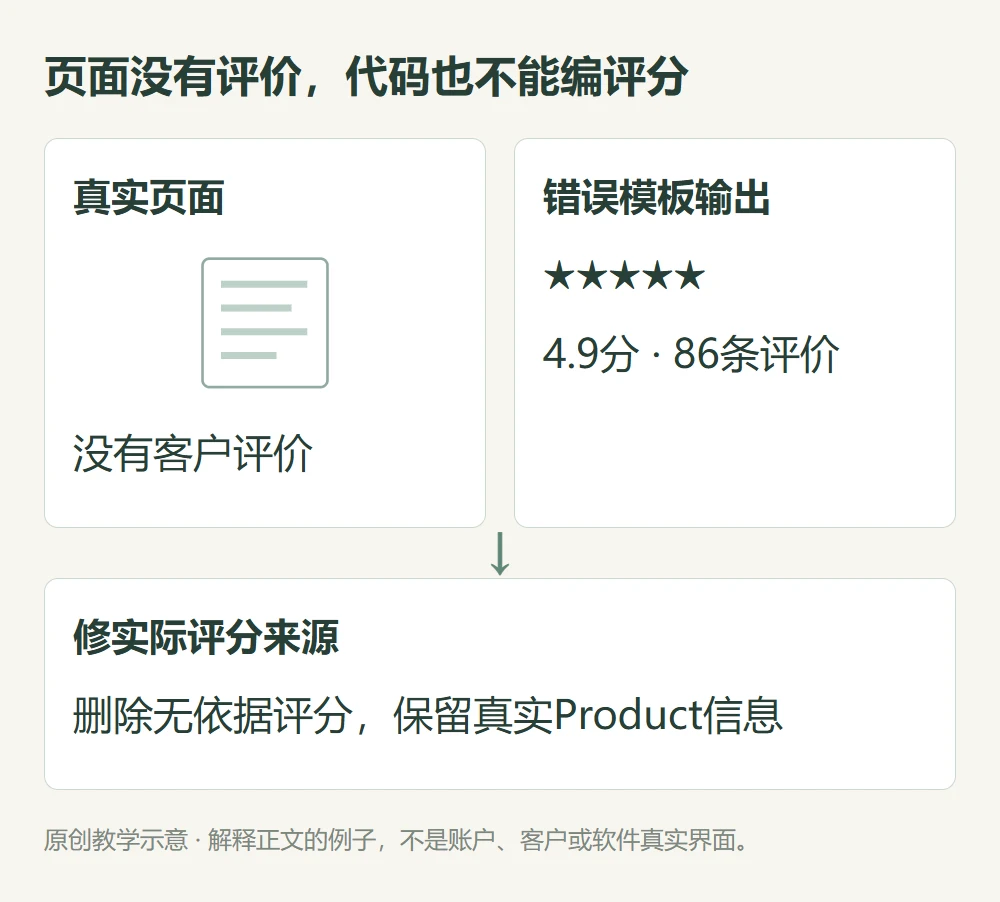Select the headline 页面没有评价，代码也不能编评分
The height and width of the screenshot is (902, 1000).
(x=367, y=77)
